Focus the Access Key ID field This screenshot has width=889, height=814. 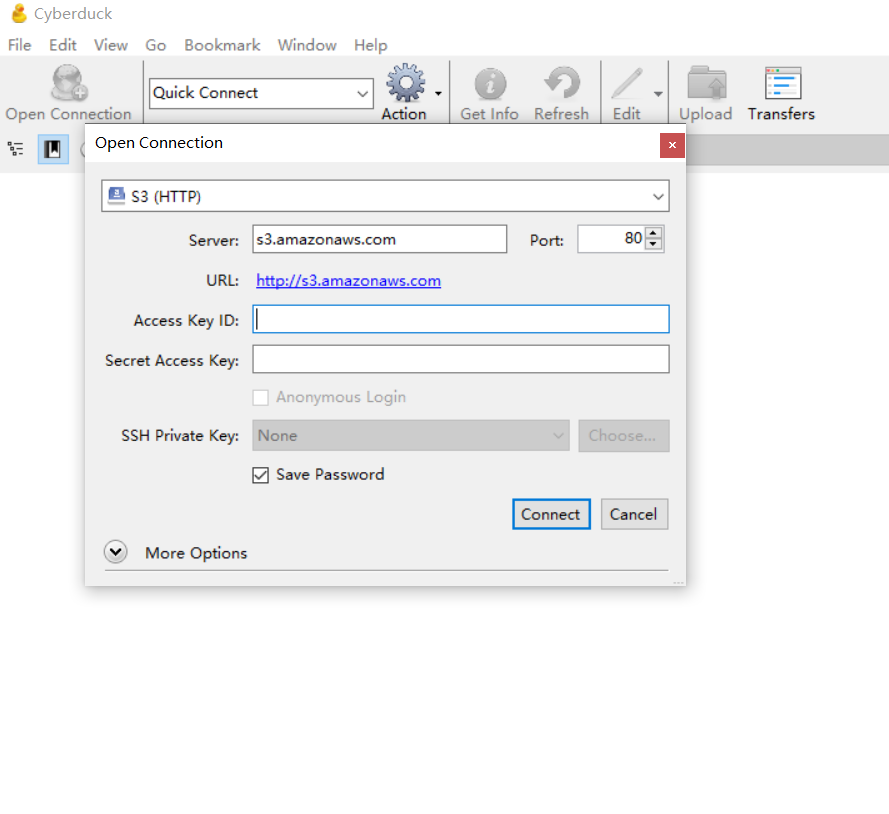(x=460, y=319)
